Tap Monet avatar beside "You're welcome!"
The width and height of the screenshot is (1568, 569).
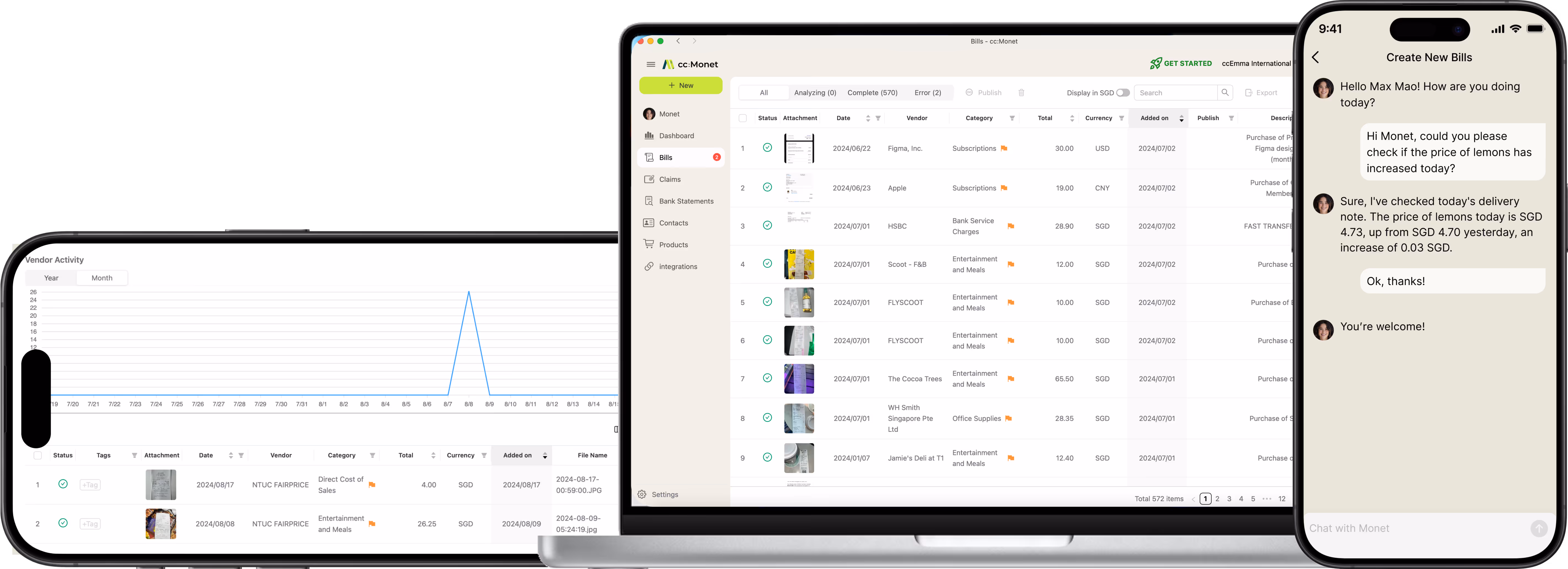[x=1323, y=330]
